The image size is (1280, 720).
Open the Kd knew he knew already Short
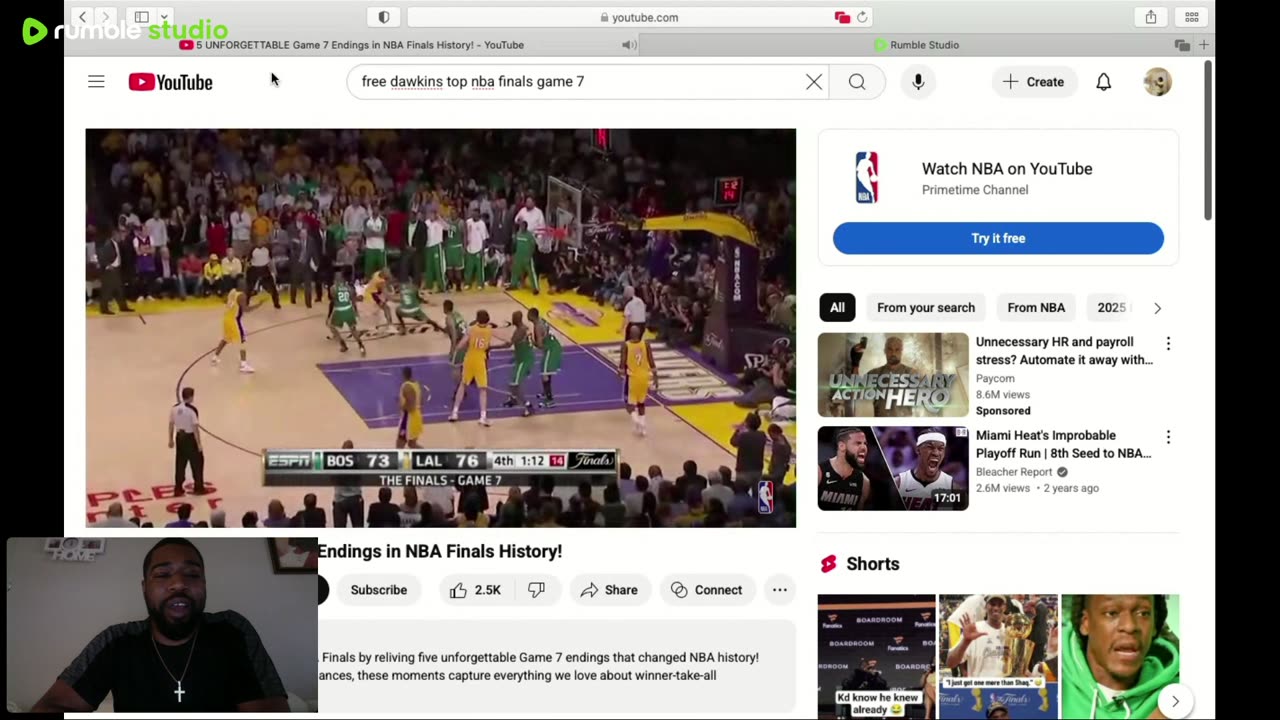click(x=876, y=657)
